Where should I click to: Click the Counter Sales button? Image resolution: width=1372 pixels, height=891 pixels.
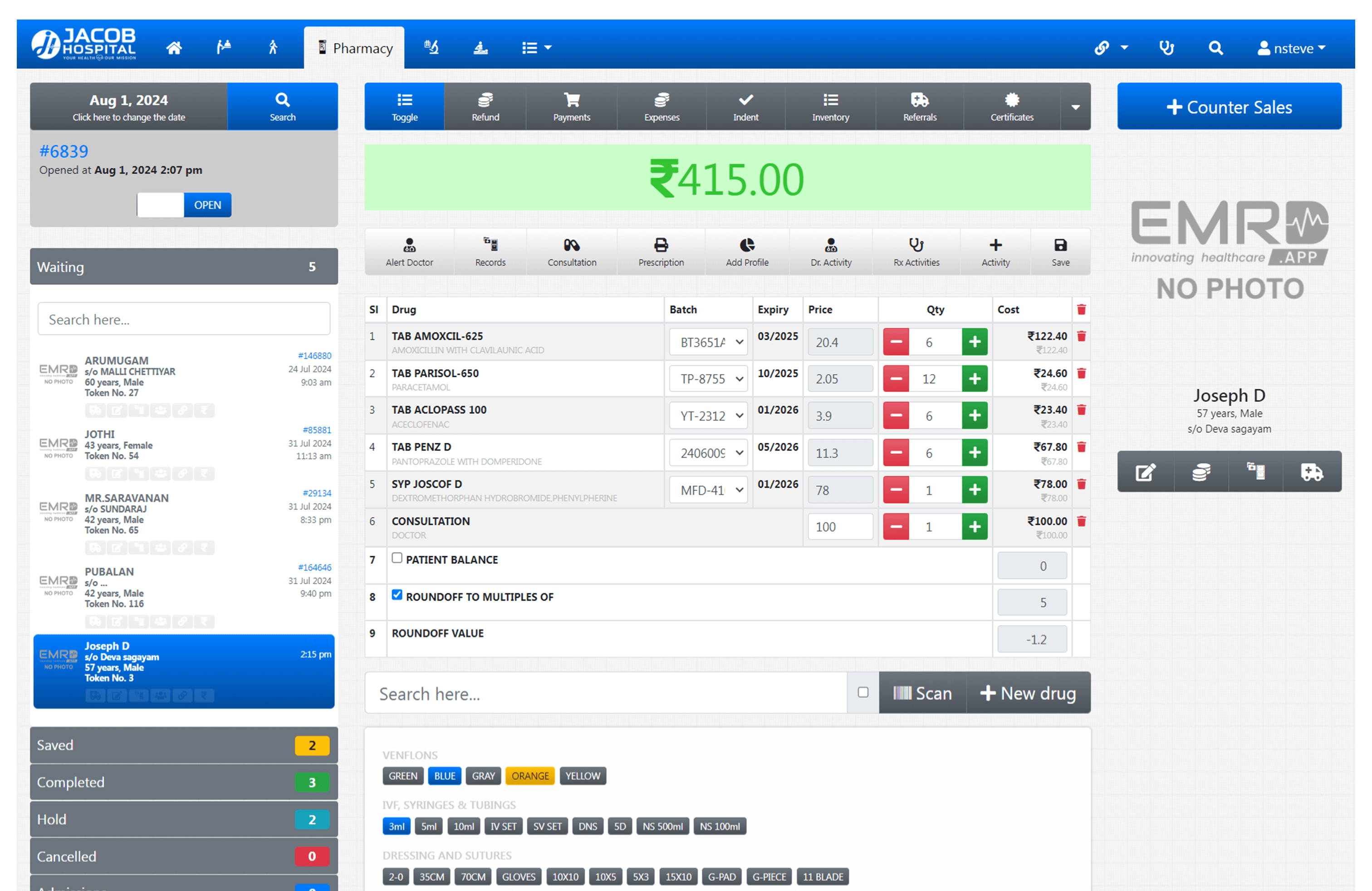(1229, 107)
